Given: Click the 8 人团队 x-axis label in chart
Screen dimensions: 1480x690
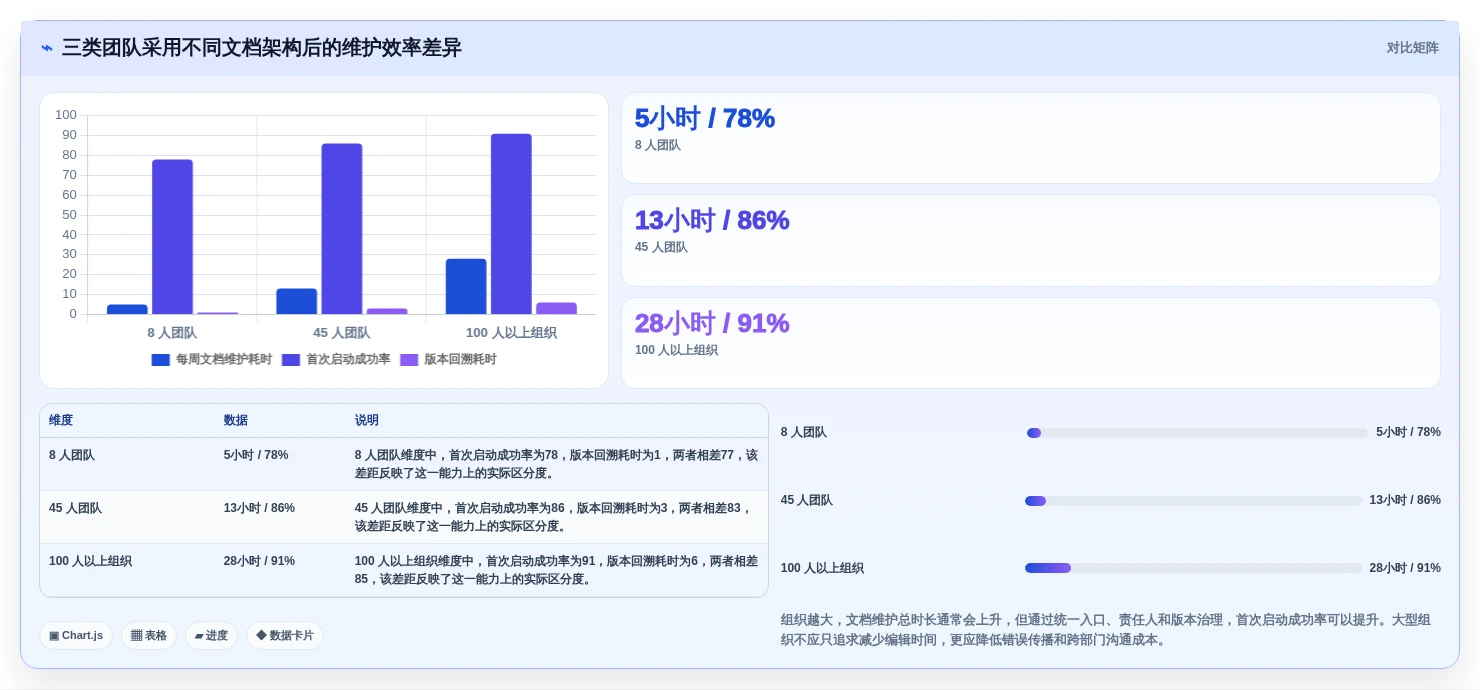Looking at the screenshot, I should (172, 333).
